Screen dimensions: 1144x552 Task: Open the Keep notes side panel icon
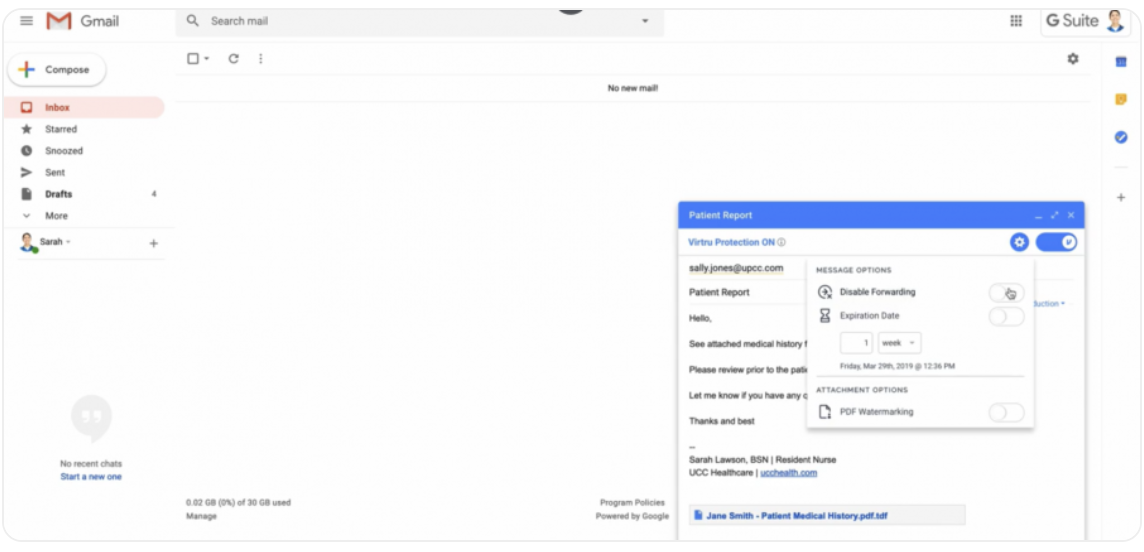1121,99
